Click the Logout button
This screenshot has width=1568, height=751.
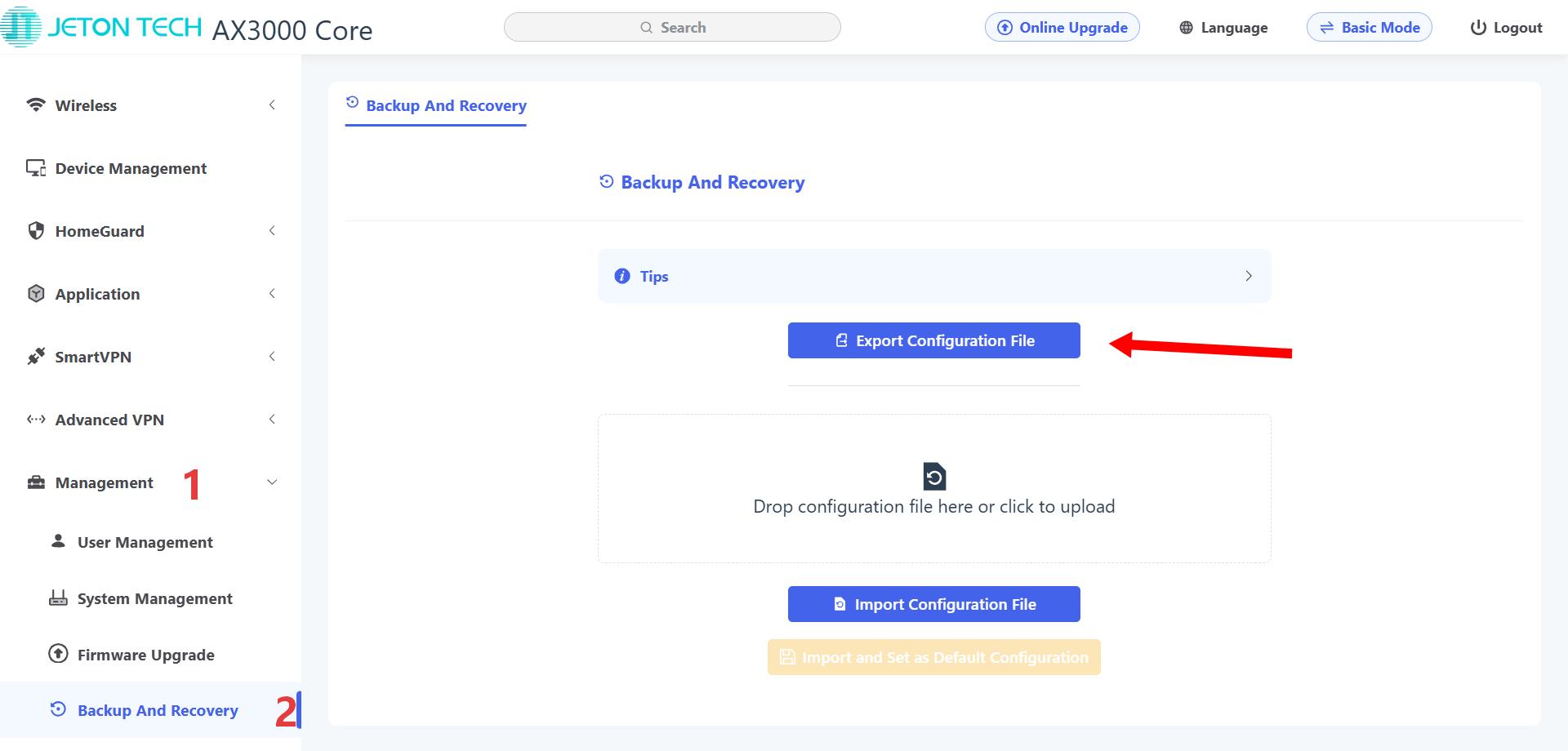[x=1506, y=28]
